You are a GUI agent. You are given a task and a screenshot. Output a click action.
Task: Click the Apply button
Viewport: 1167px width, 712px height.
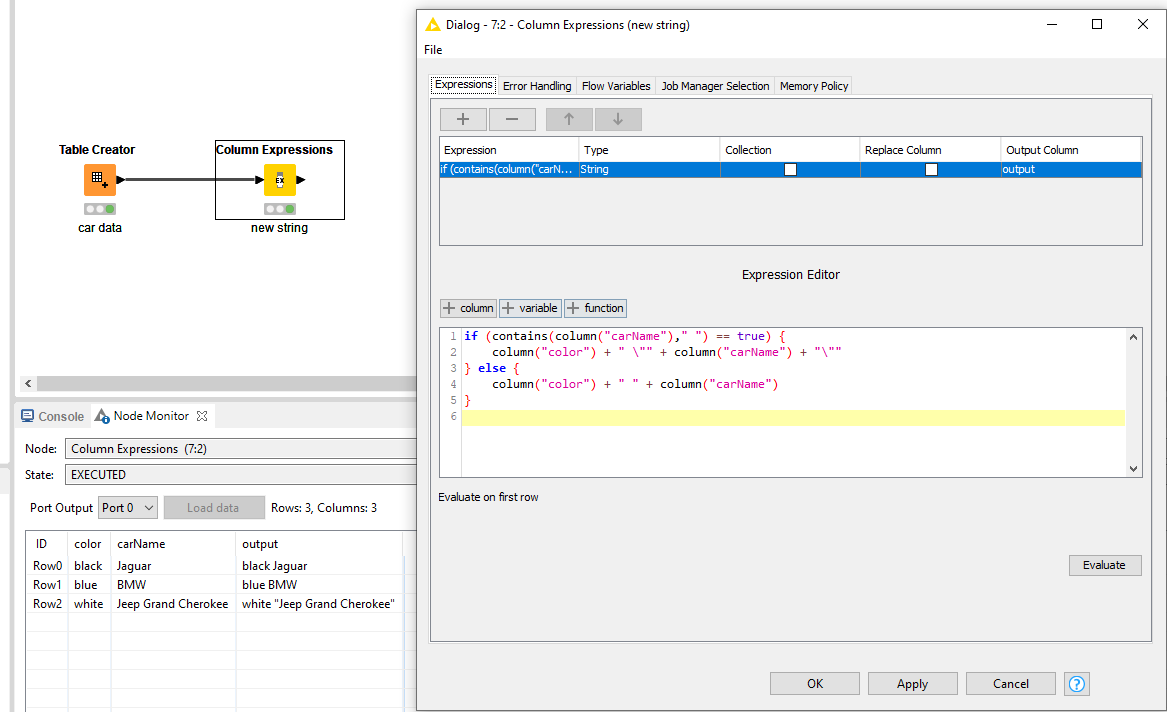pyautogui.click(x=912, y=684)
